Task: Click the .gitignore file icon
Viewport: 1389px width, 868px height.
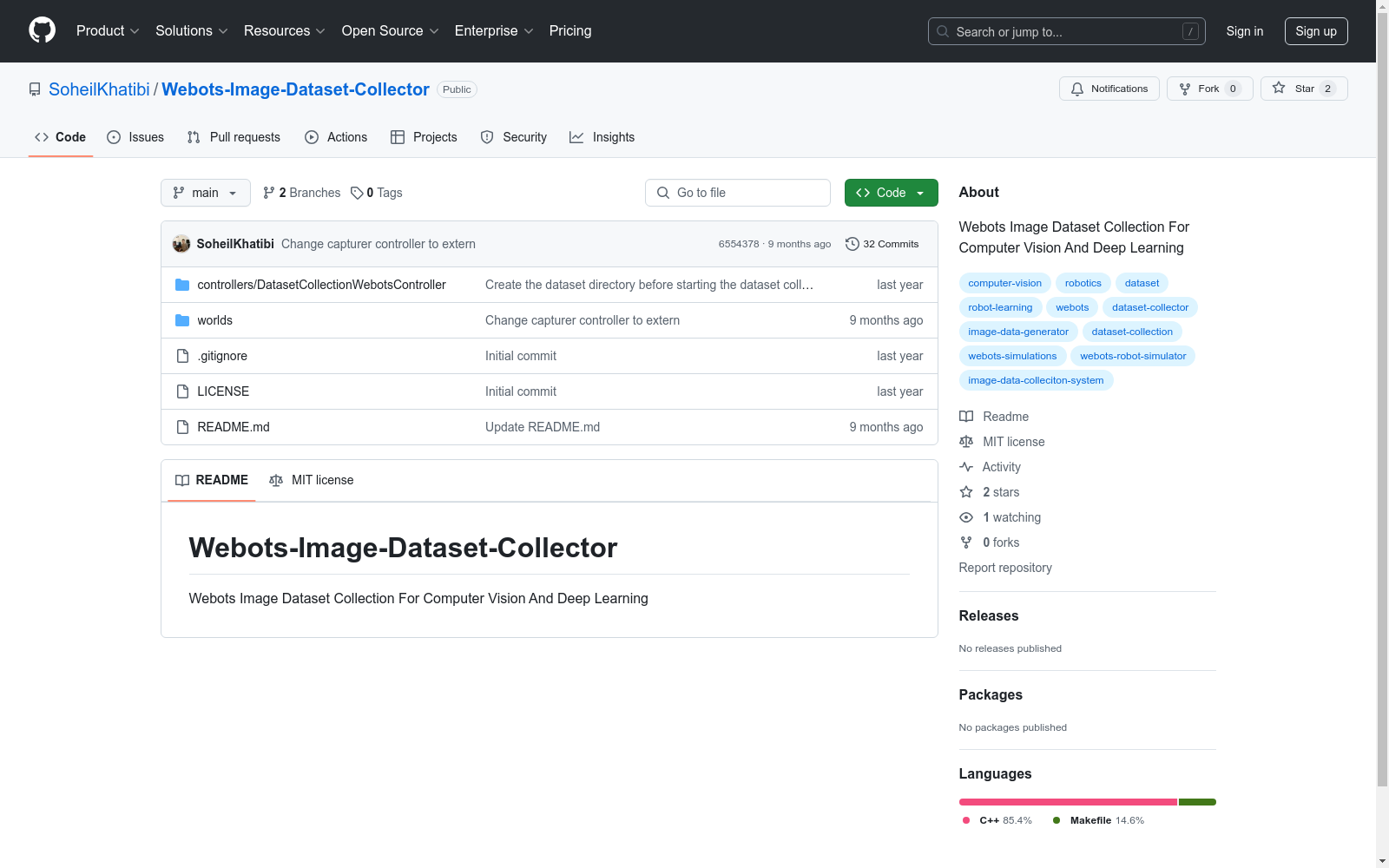Action: pyautogui.click(x=182, y=356)
